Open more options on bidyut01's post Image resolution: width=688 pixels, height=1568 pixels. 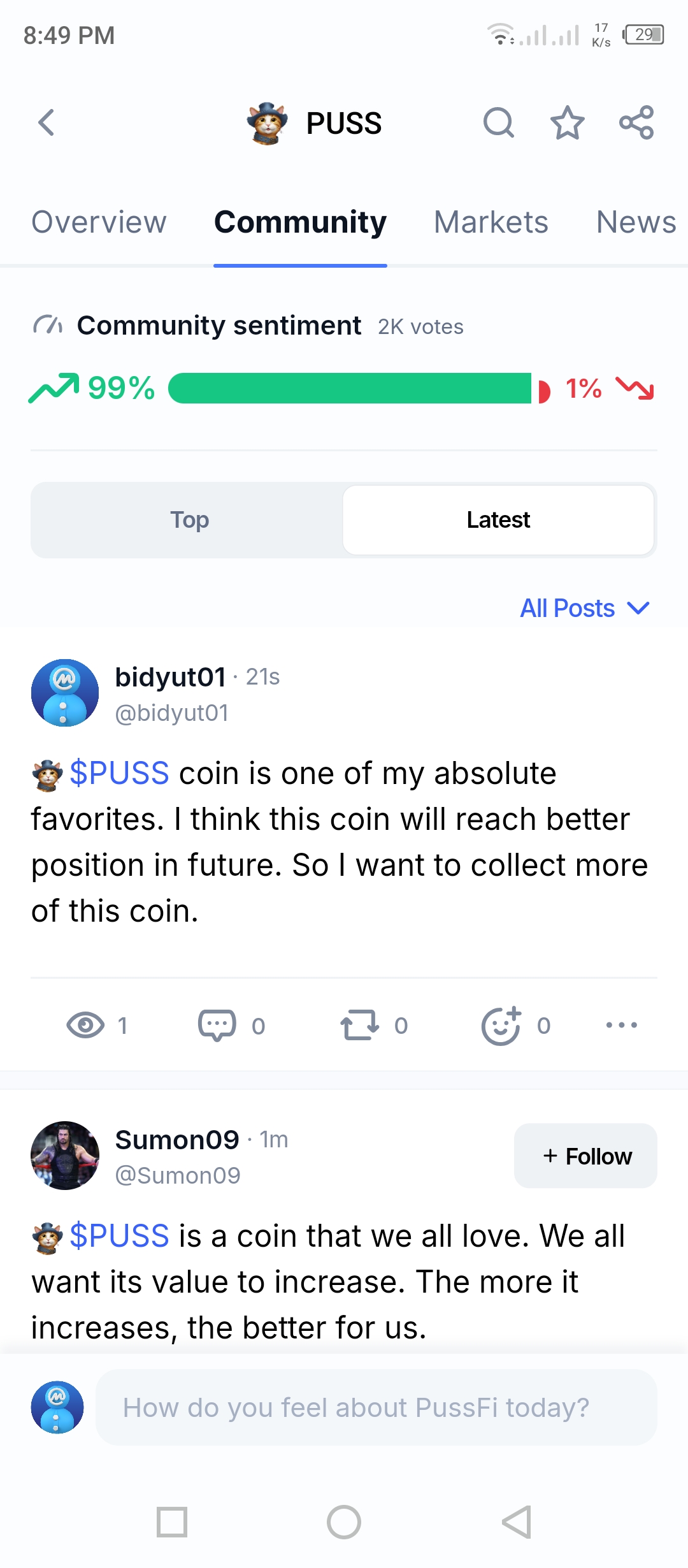point(621,1025)
